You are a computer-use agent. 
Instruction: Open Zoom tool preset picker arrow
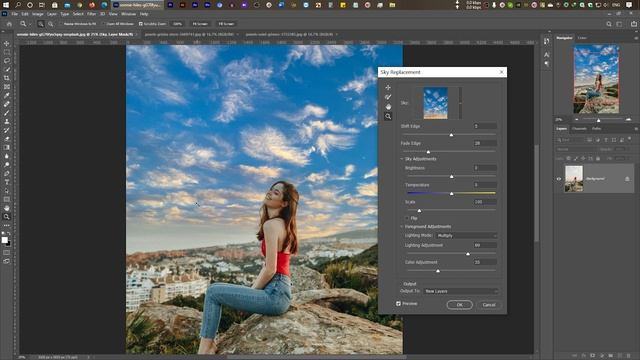[x=29, y=24]
